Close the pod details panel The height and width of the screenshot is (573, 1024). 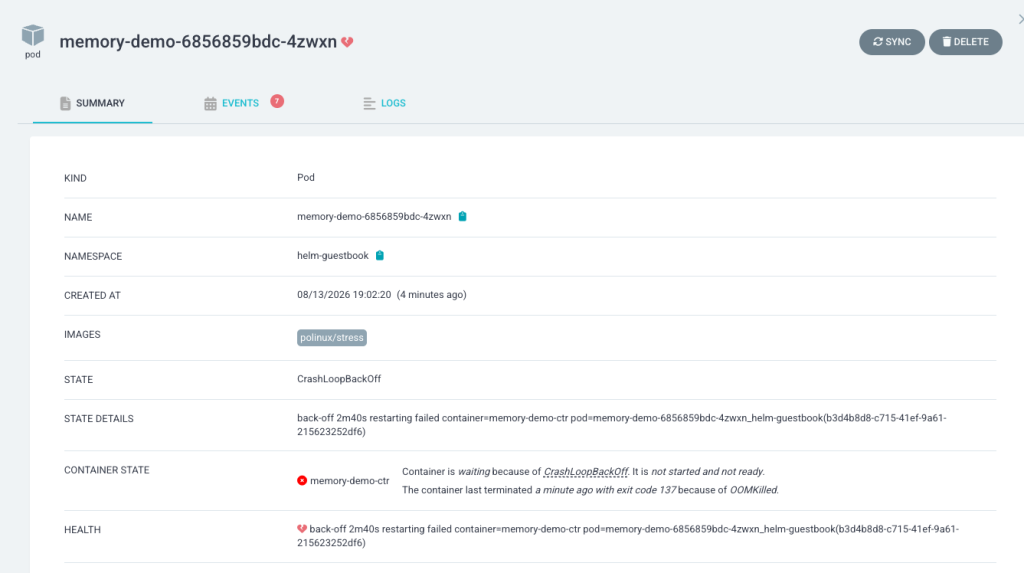click(1020, 19)
